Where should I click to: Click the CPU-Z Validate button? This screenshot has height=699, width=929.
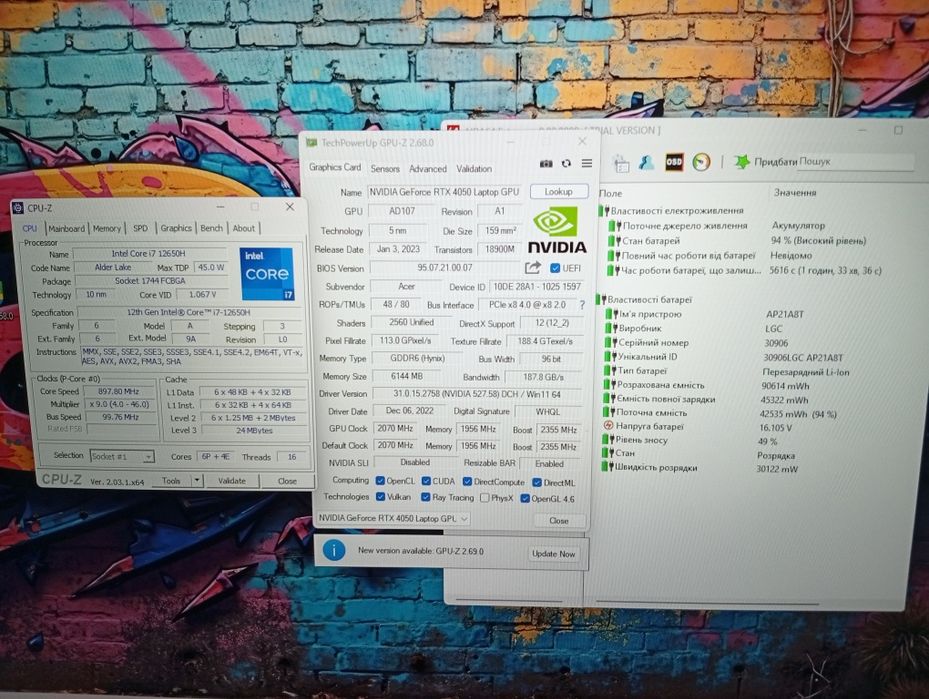click(x=232, y=480)
